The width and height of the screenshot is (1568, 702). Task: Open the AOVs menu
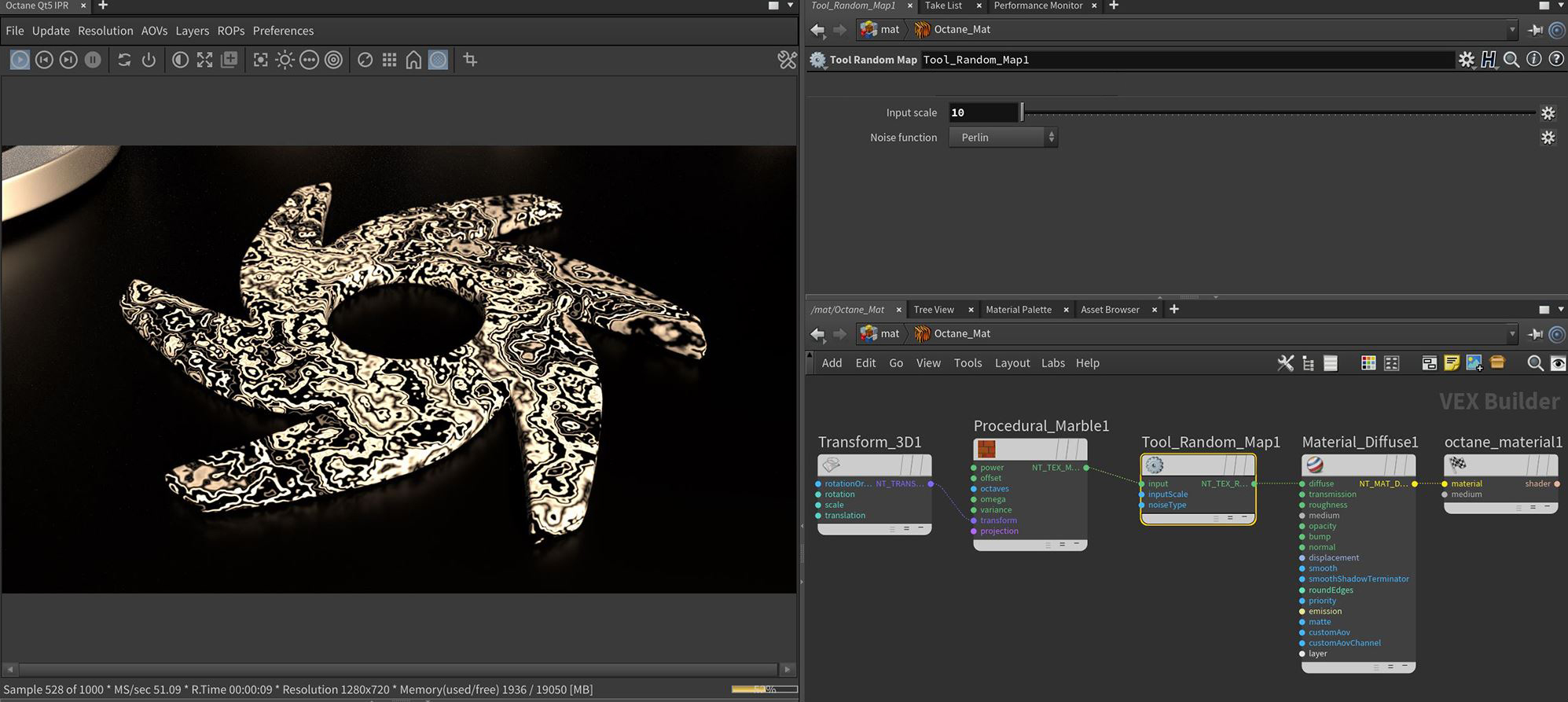coord(154,31)
